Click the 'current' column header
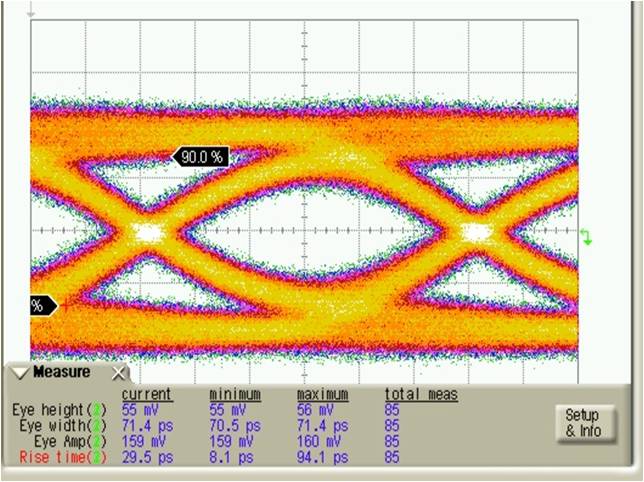The height and width of the screenshot is (482, 644). (x=146, y=394)
